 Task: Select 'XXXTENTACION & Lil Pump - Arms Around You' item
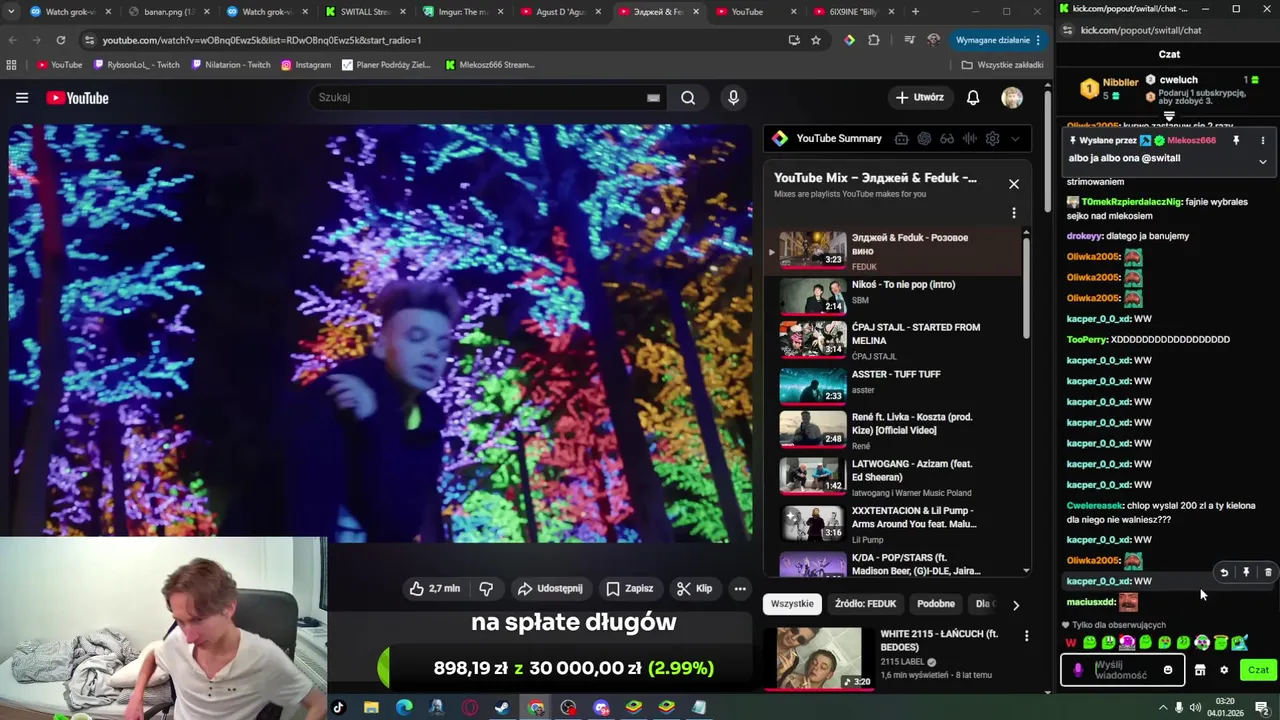[895, 523]
